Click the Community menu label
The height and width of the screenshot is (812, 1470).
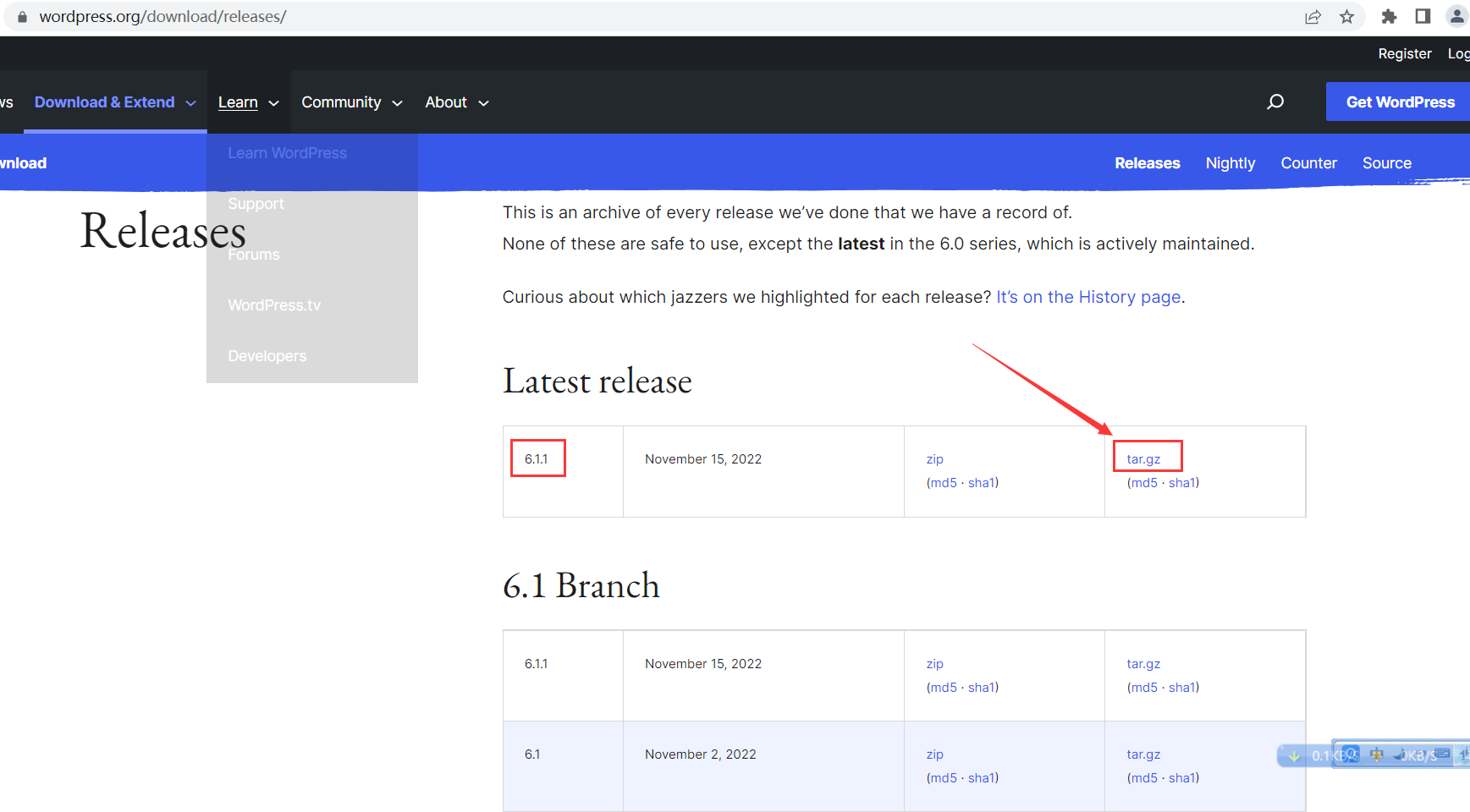click(x=341, y=102)
